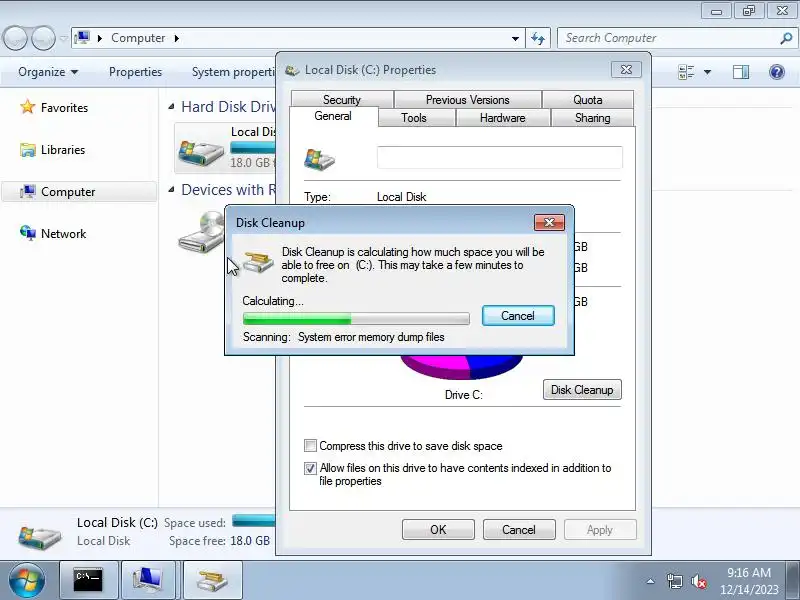Expand arrow before Computer in address bar
Screen dimensions: 800x600
[100, 38]
